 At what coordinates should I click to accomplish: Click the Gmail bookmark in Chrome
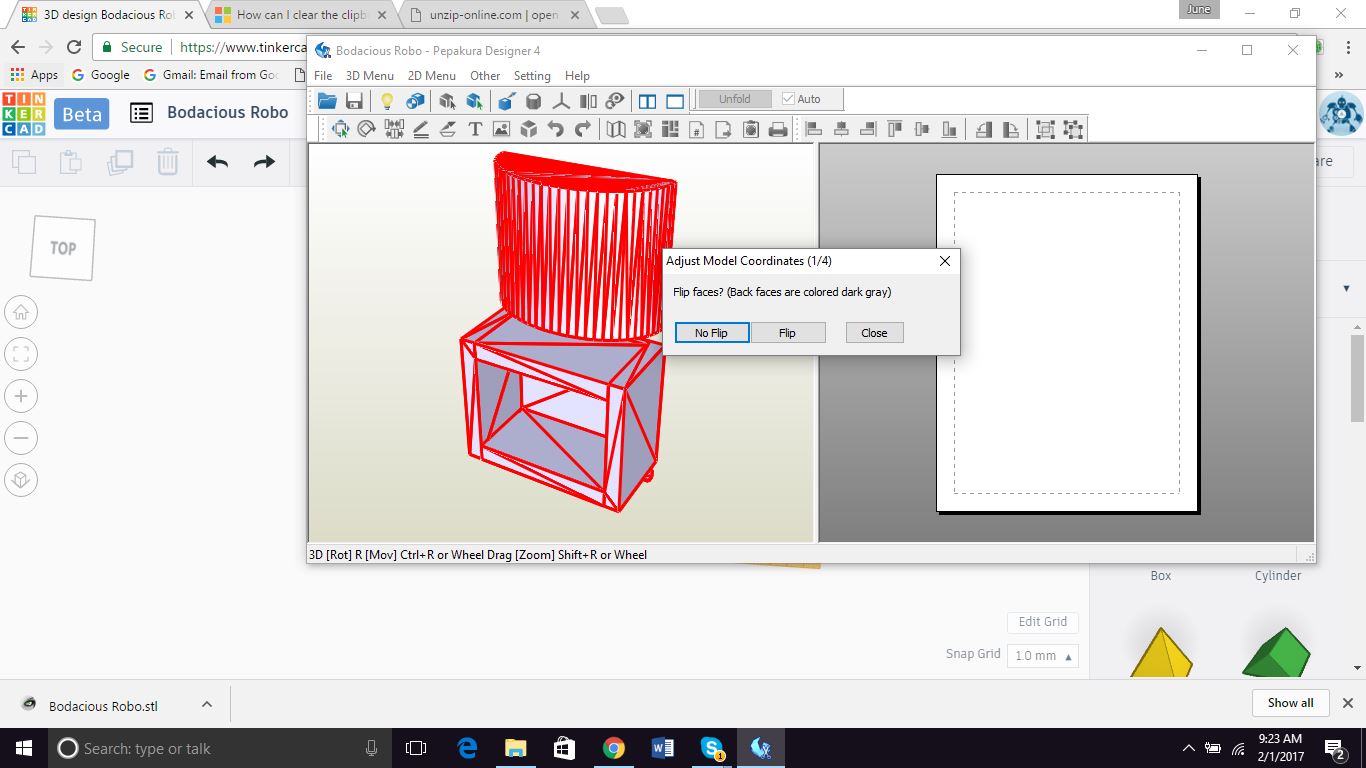click(212, 75)
